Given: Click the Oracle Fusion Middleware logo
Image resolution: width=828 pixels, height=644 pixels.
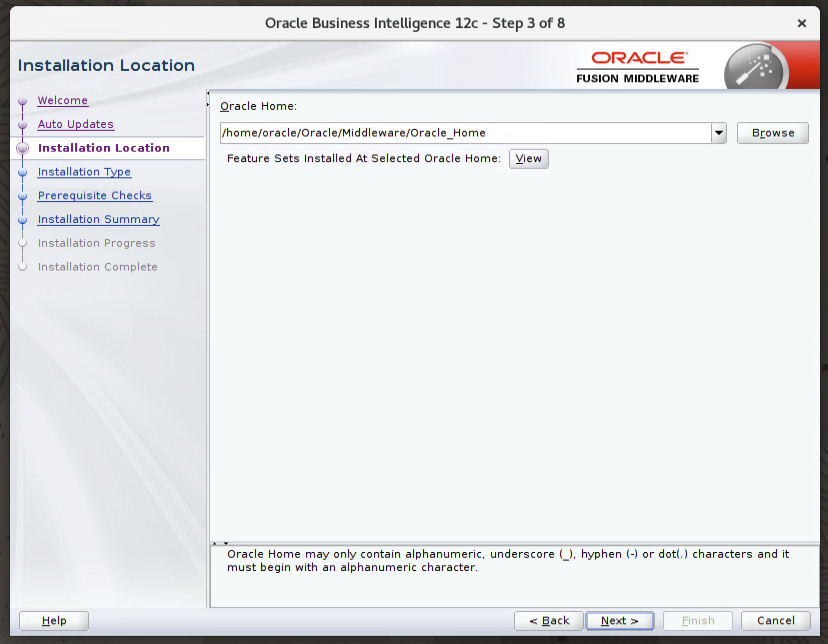Looking at the screenshot, I should click(x=637, y=67).
